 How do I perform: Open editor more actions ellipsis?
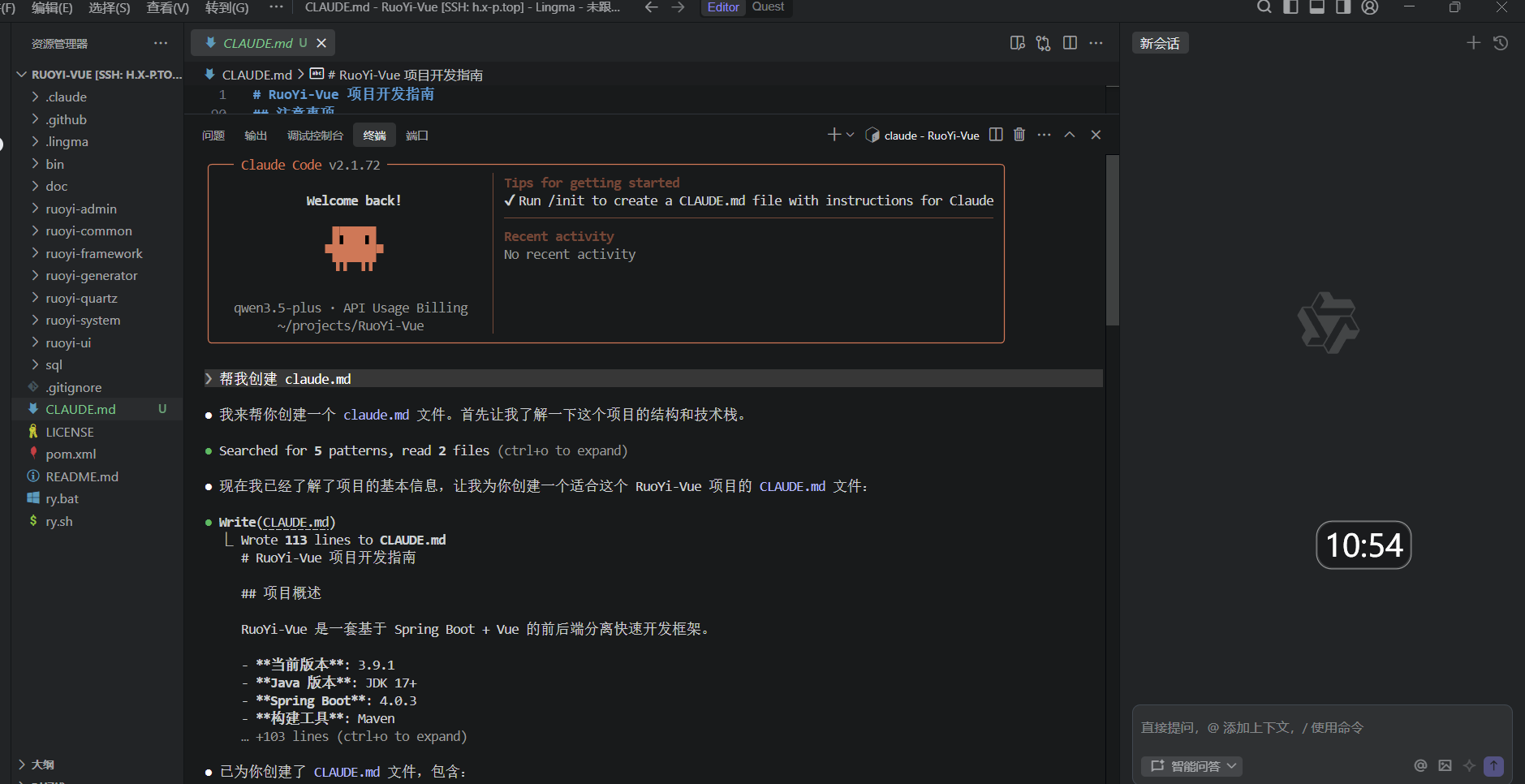pyautogui.click(x=1096, y=43)
